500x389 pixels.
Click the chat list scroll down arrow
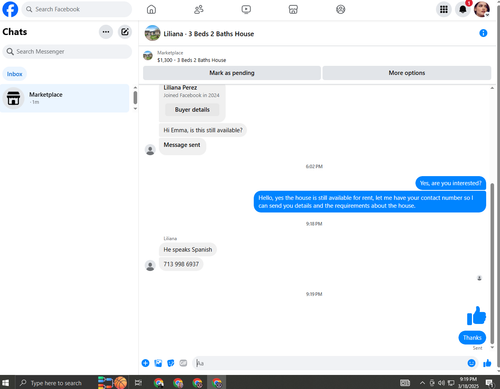135,109
